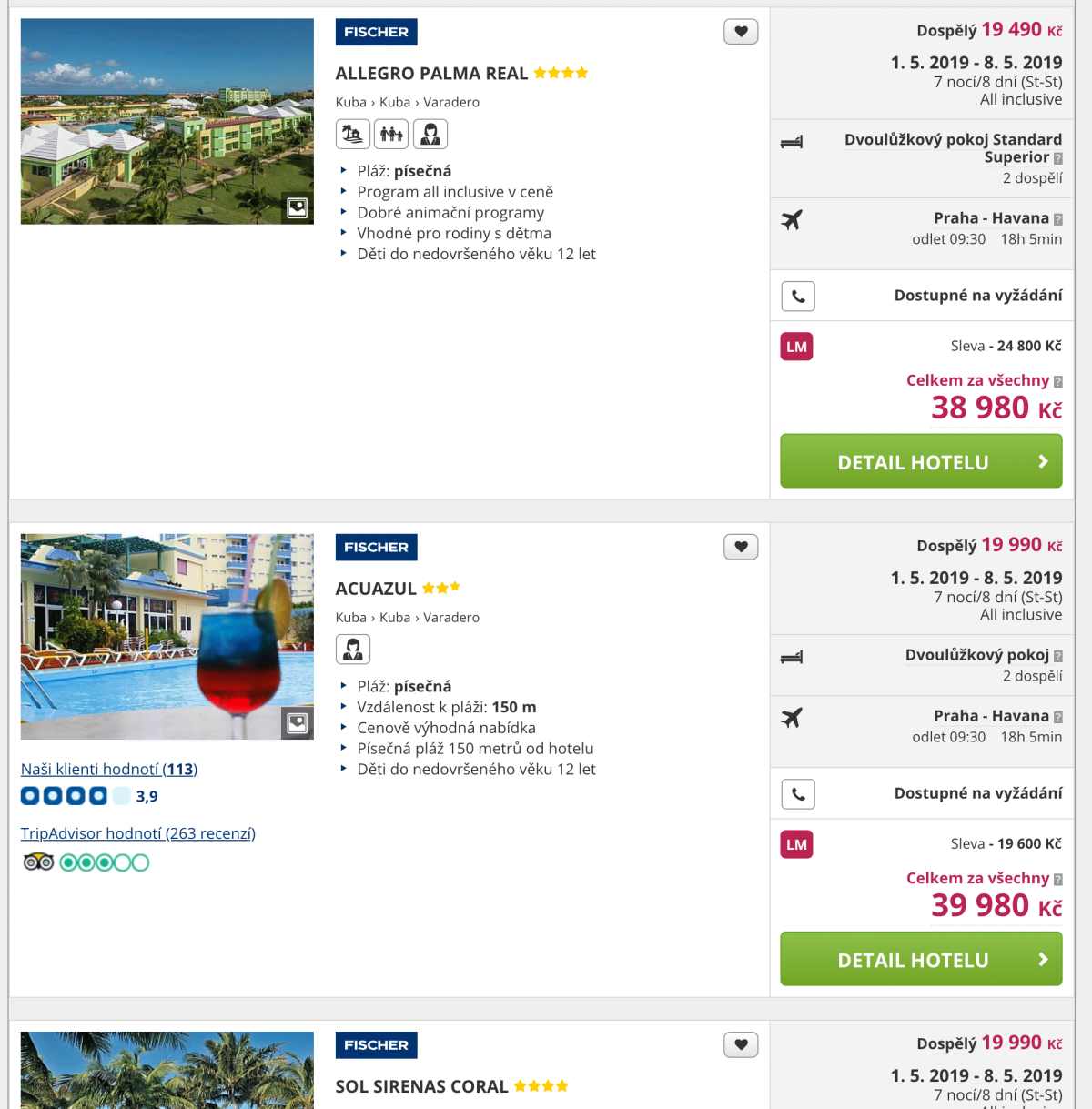Open Allegro Palma Real hotel detail button

[x=921, y=461]
